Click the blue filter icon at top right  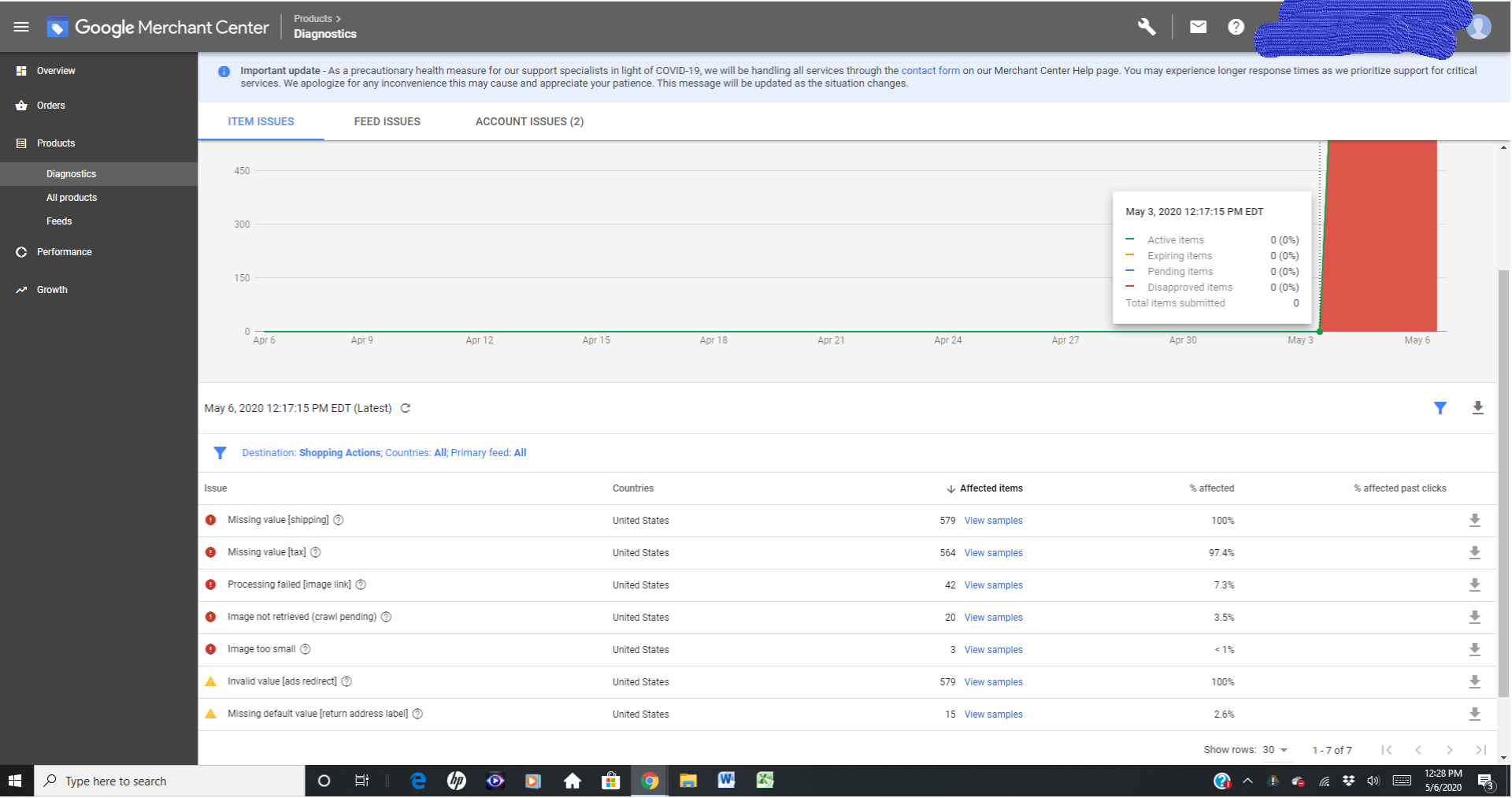[1440, 408]
